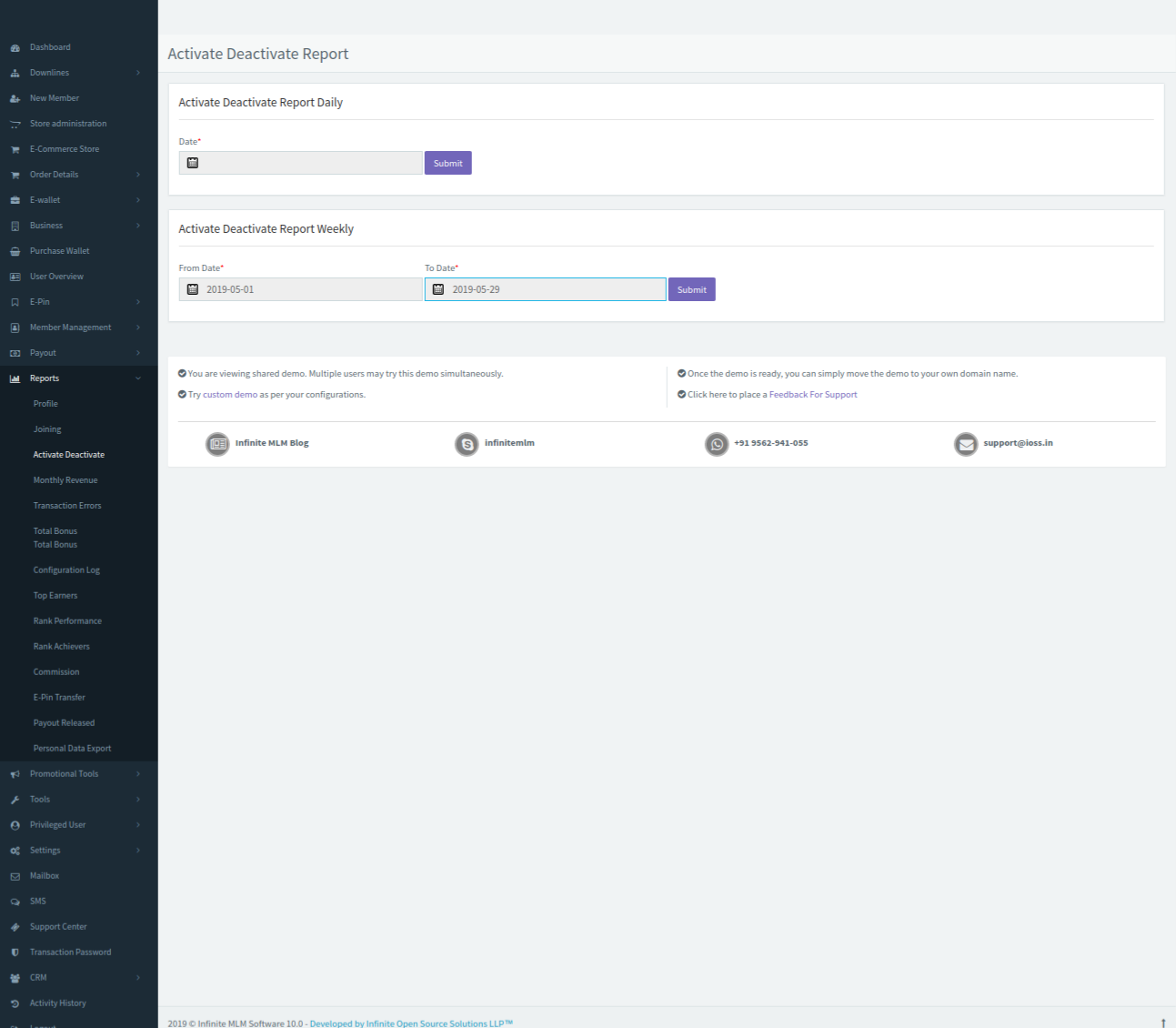Open Transaction Errors report
This screenshot has width=1176, height=1028.
(67, 506)
